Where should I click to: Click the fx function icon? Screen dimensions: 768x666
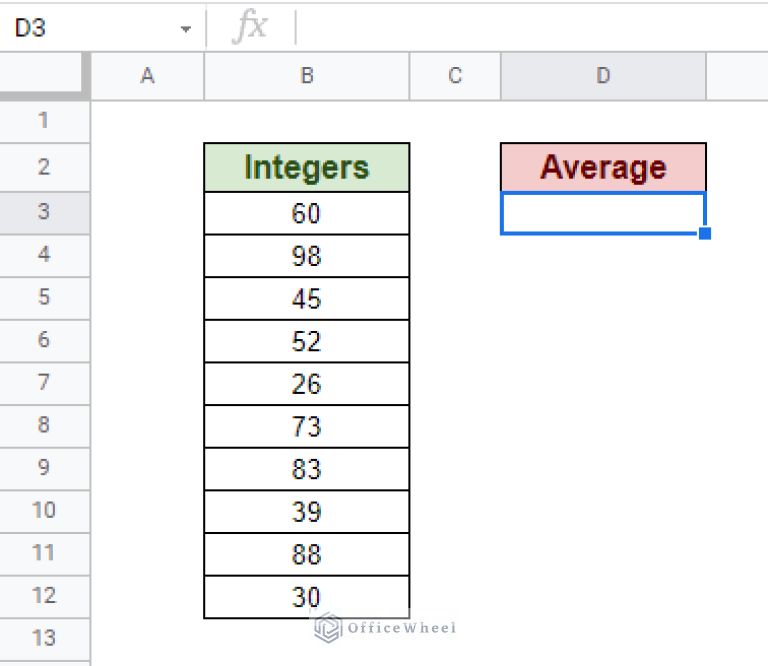coord(249,28)
